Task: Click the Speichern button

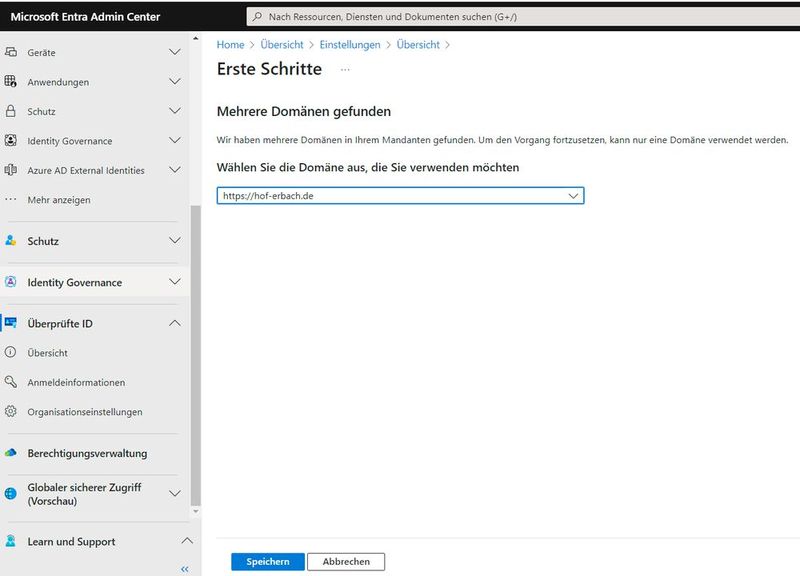Action: point(268,561)
